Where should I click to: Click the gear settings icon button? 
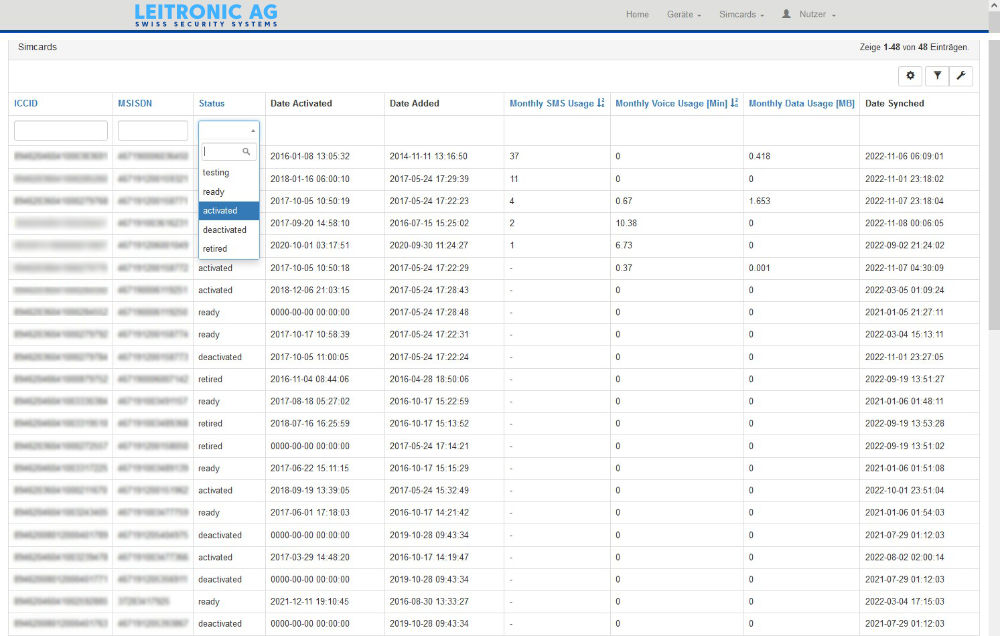[910, 75]
